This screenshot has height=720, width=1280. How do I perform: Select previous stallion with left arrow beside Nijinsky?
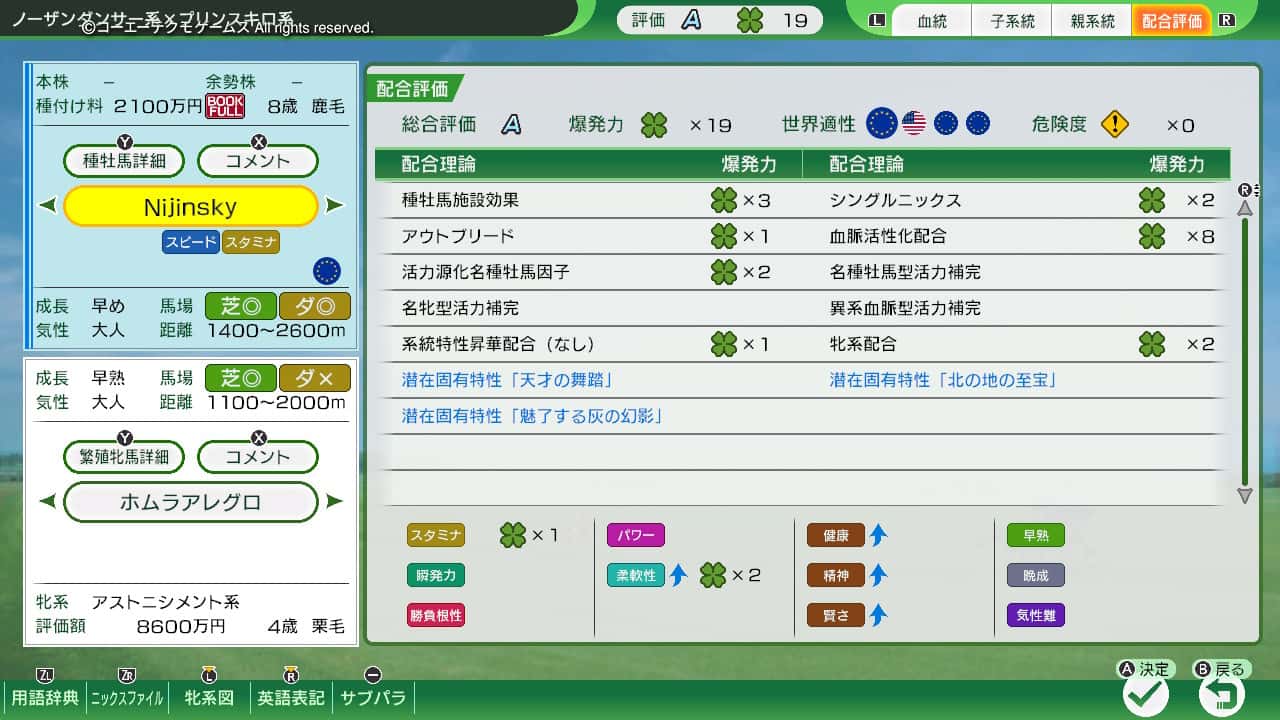tap(47, 206)
